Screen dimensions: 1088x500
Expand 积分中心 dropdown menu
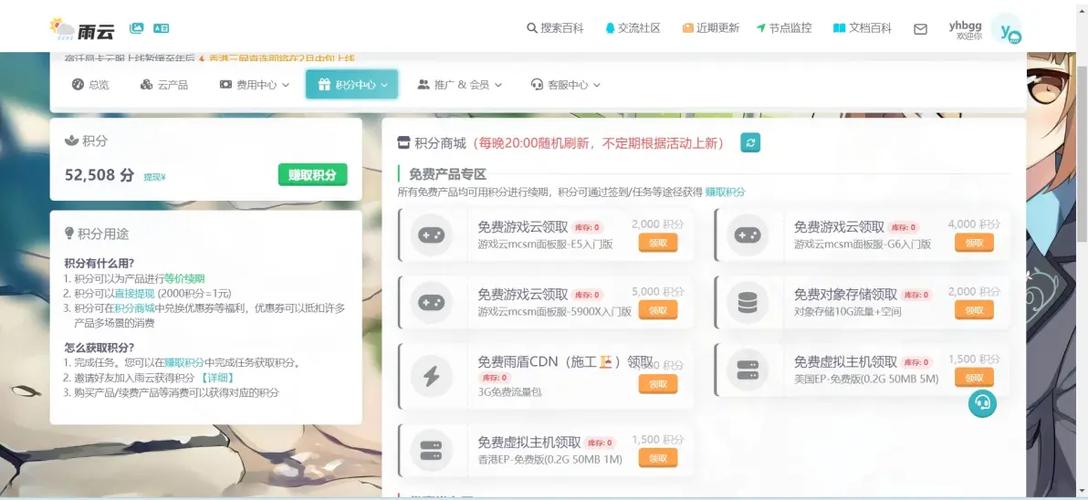(352, 85)
